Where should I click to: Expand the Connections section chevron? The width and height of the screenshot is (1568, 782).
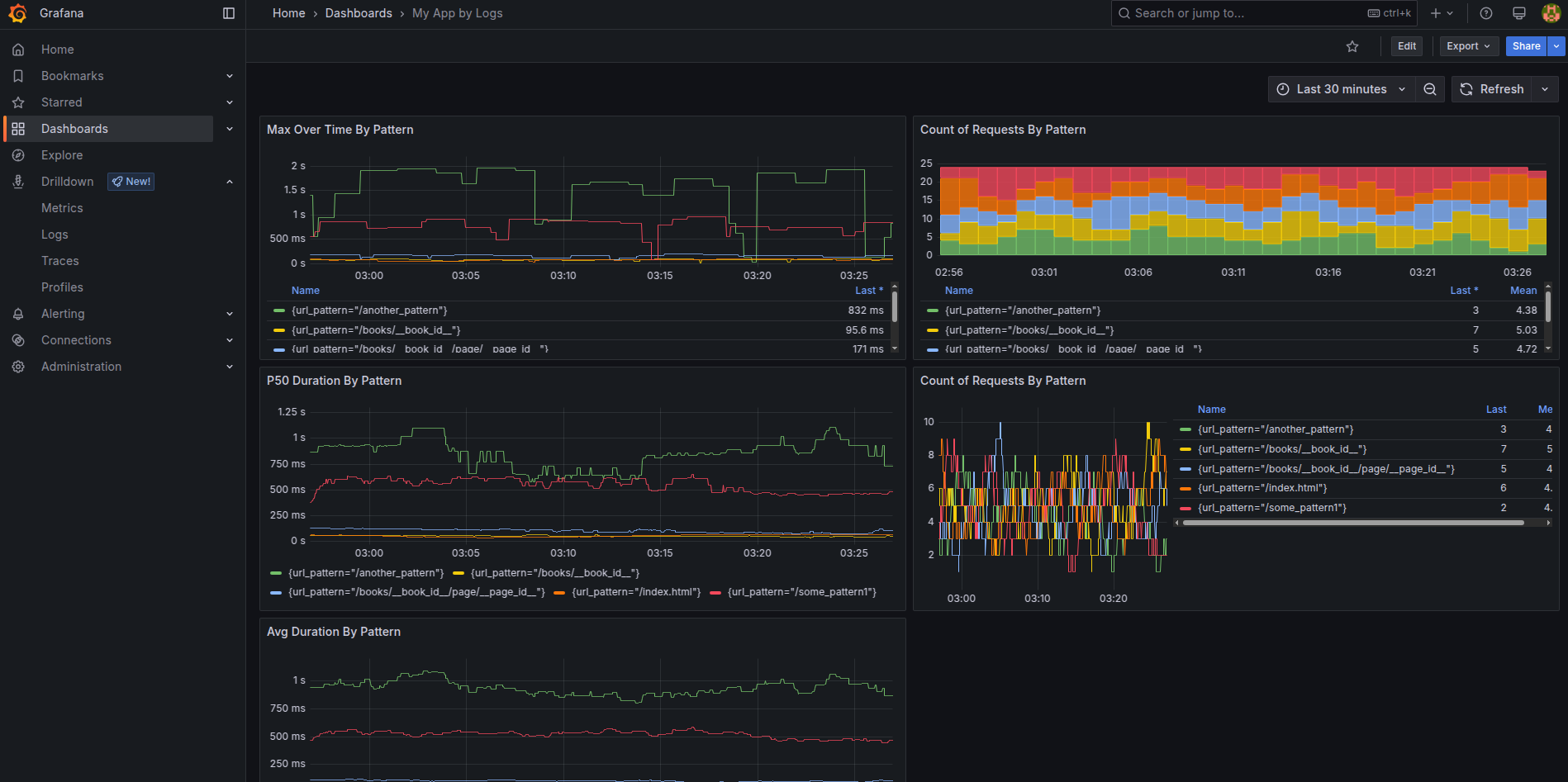pyautogui.click(x=230, y=340)
